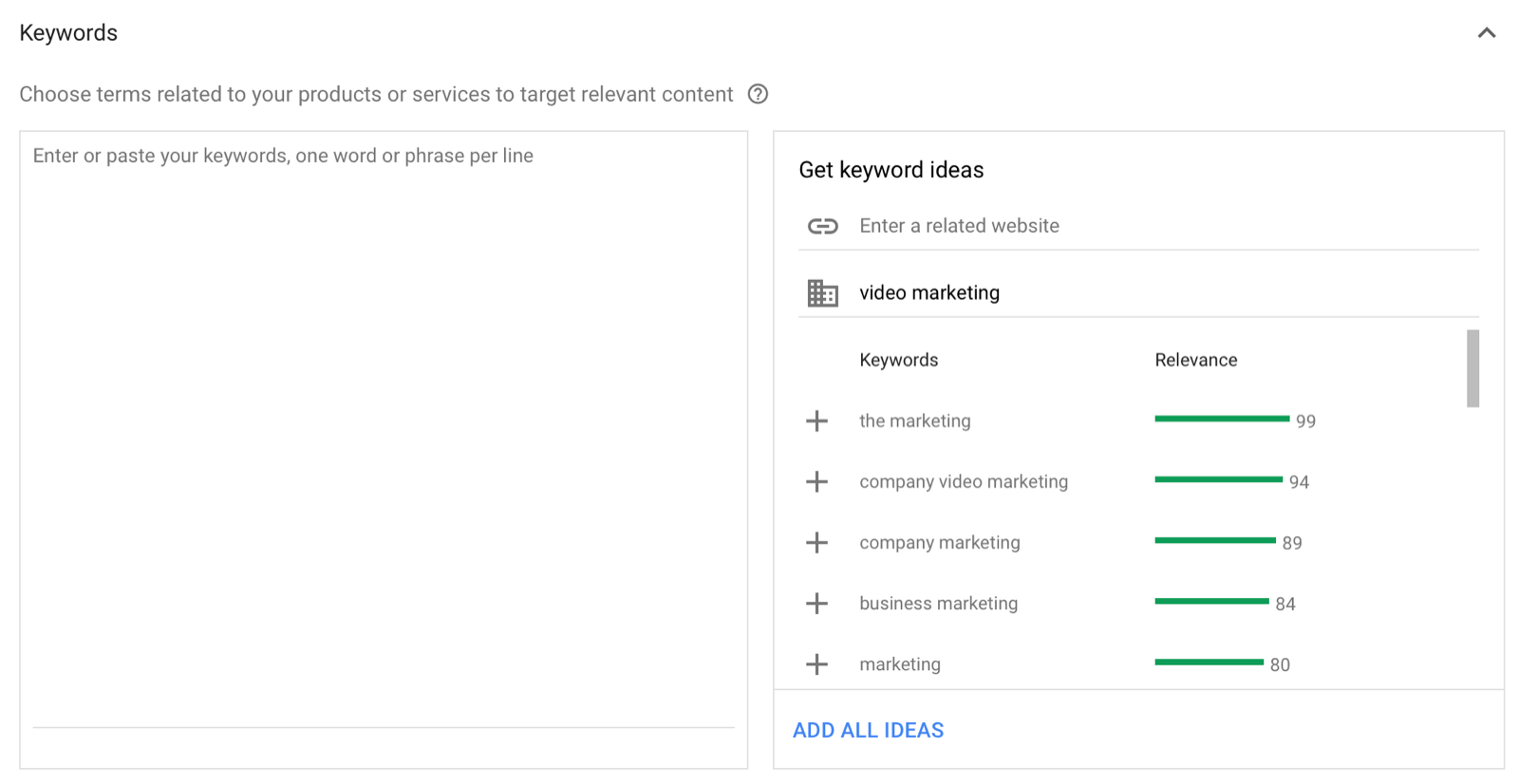Click the link icon beside related website
Viewport: 1519px width, 784px height.
tap(822, 226)
